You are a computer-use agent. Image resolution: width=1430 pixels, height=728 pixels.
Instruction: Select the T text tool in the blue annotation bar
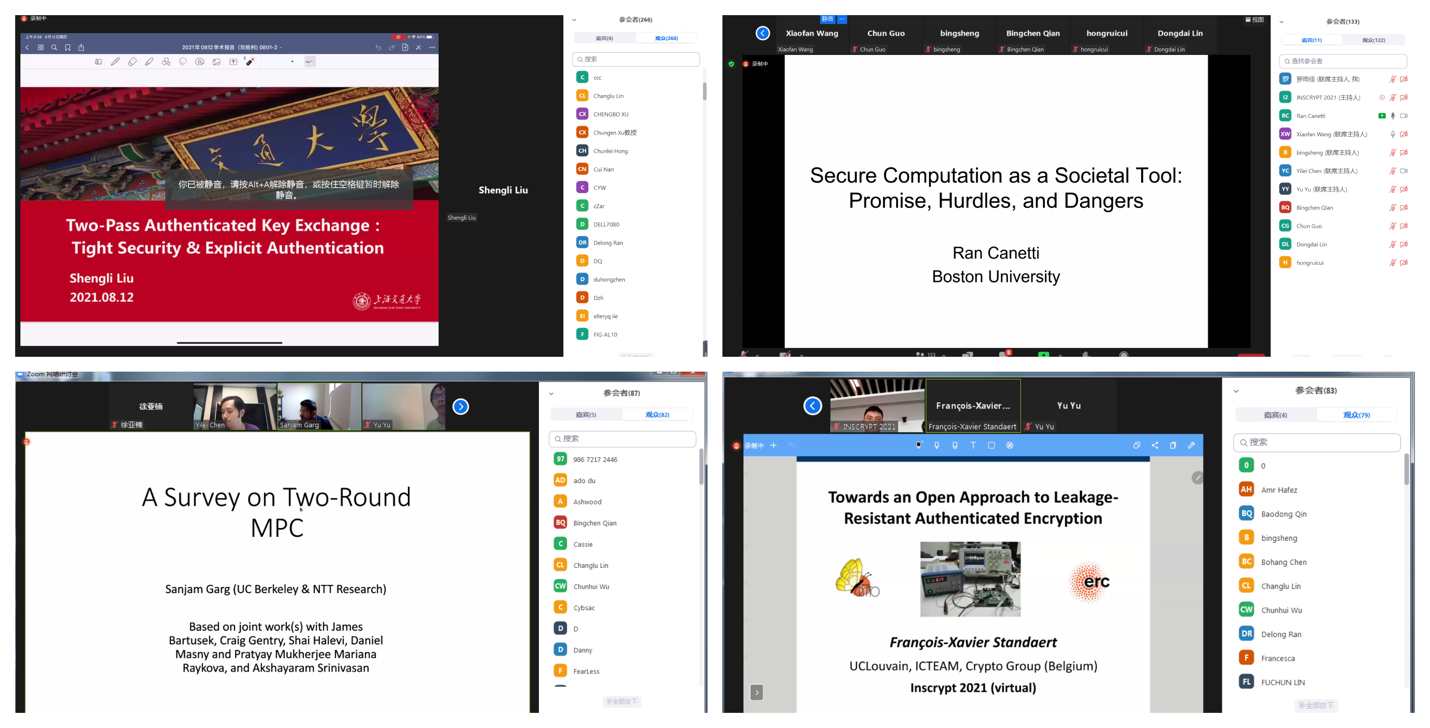click(x=973, y=445)
